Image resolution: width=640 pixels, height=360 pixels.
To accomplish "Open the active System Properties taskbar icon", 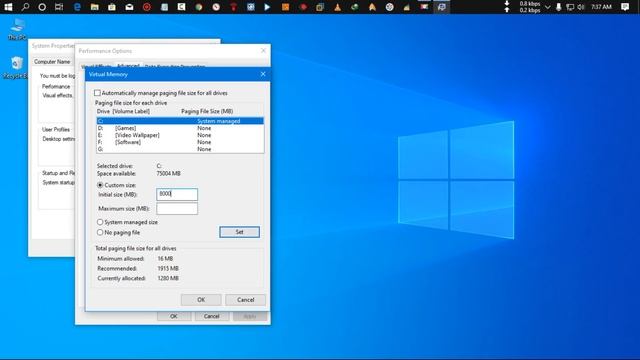I will click(x=442, y=7).
